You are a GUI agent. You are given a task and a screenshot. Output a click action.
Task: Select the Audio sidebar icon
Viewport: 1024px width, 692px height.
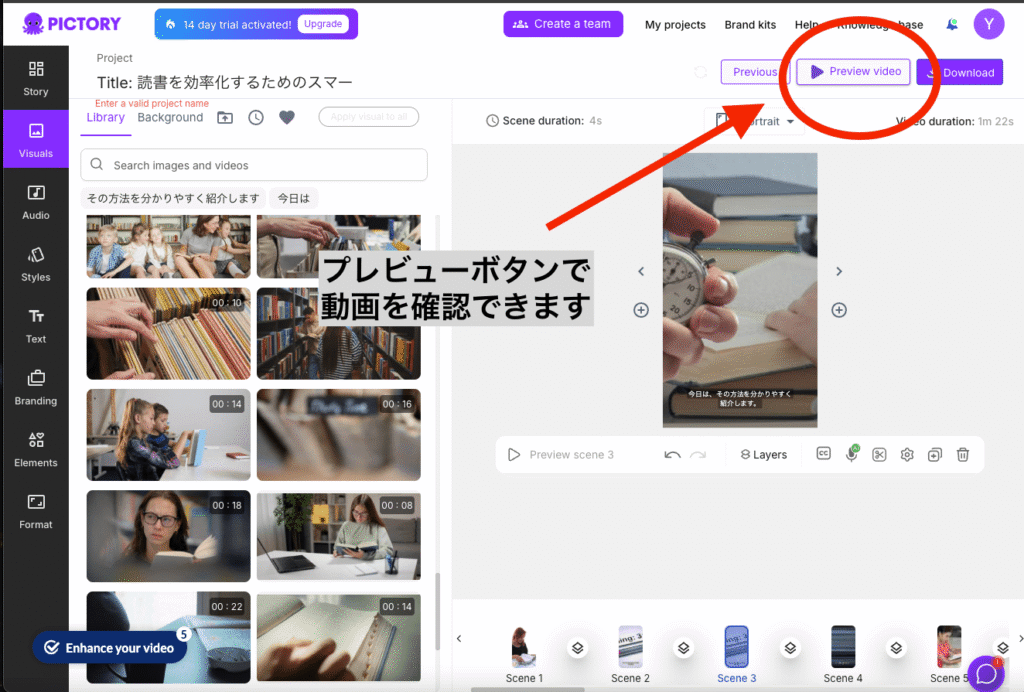pos(36,201)
